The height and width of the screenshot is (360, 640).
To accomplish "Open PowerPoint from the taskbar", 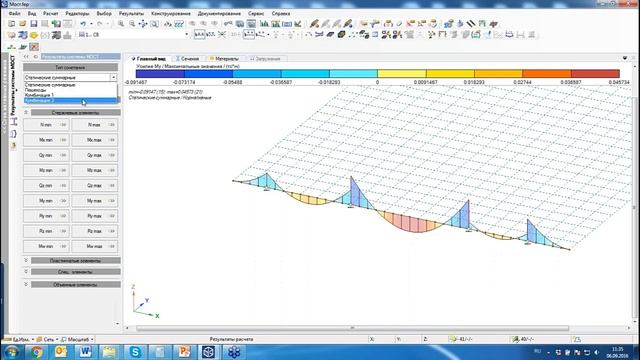I will click(x=184, y=351).
